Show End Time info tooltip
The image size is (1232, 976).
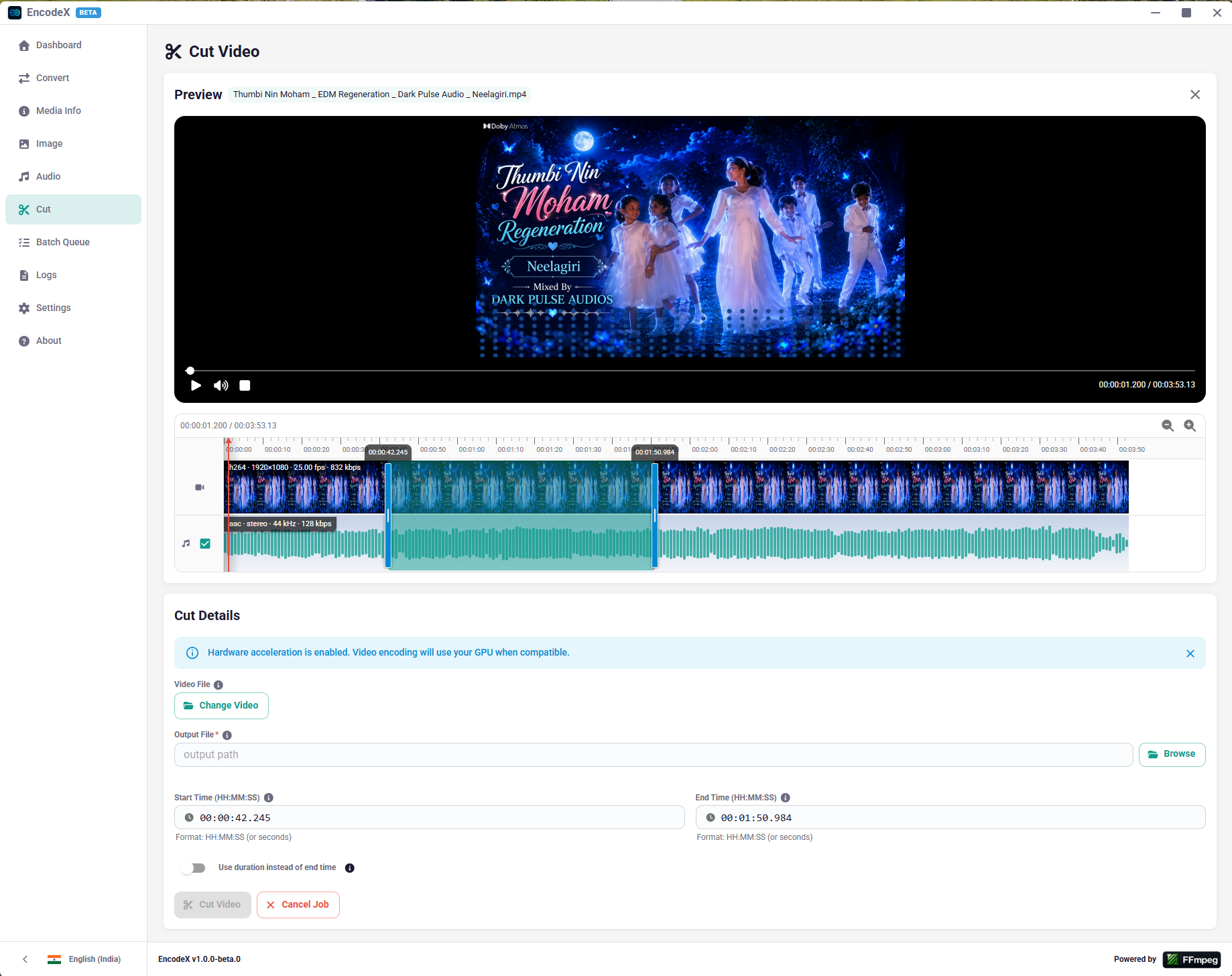coord(786,798)
